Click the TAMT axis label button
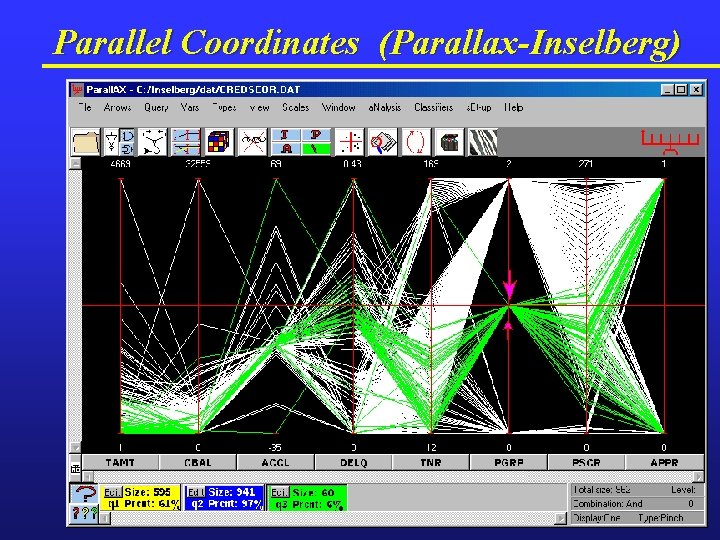 point(120,462)
